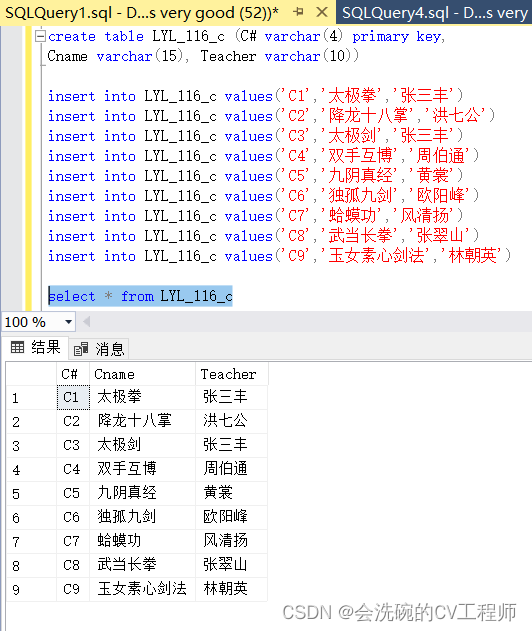Click the 林朝英 Teacher cell
The image size is (532, 631).
pos(231,589)
